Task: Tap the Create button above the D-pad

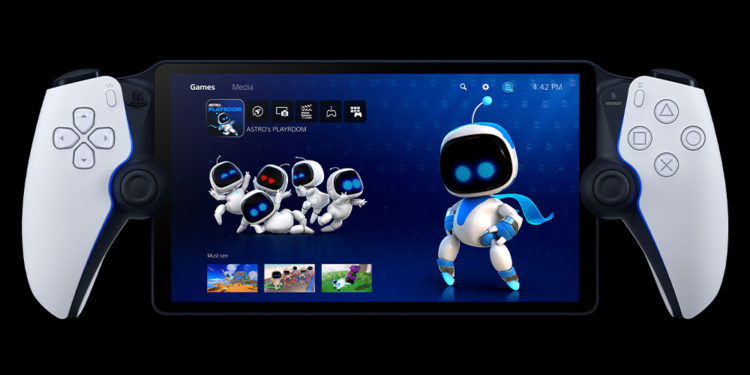Action: click(111, 98)
